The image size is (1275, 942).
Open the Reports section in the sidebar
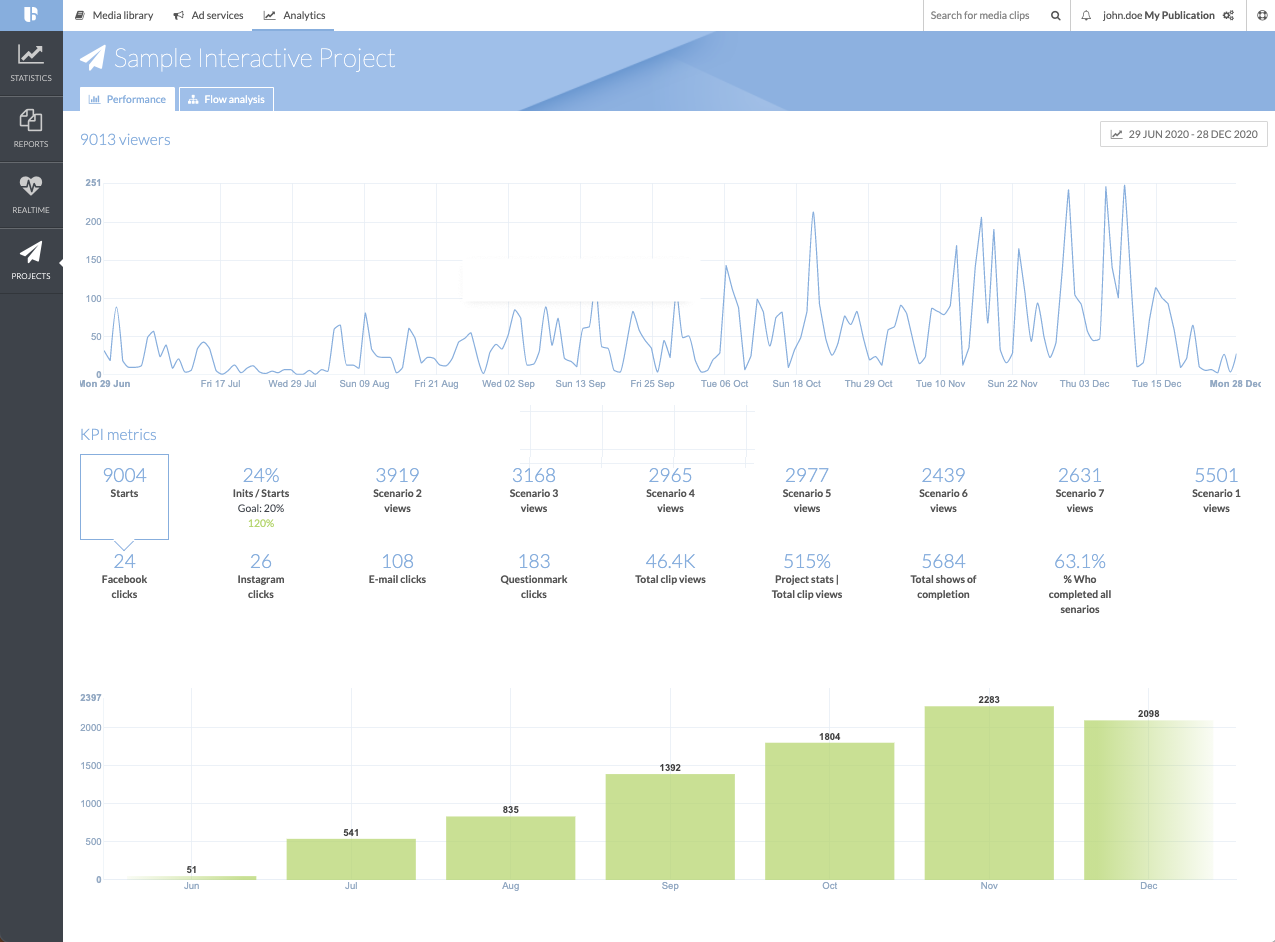click(x=31, y=128)
